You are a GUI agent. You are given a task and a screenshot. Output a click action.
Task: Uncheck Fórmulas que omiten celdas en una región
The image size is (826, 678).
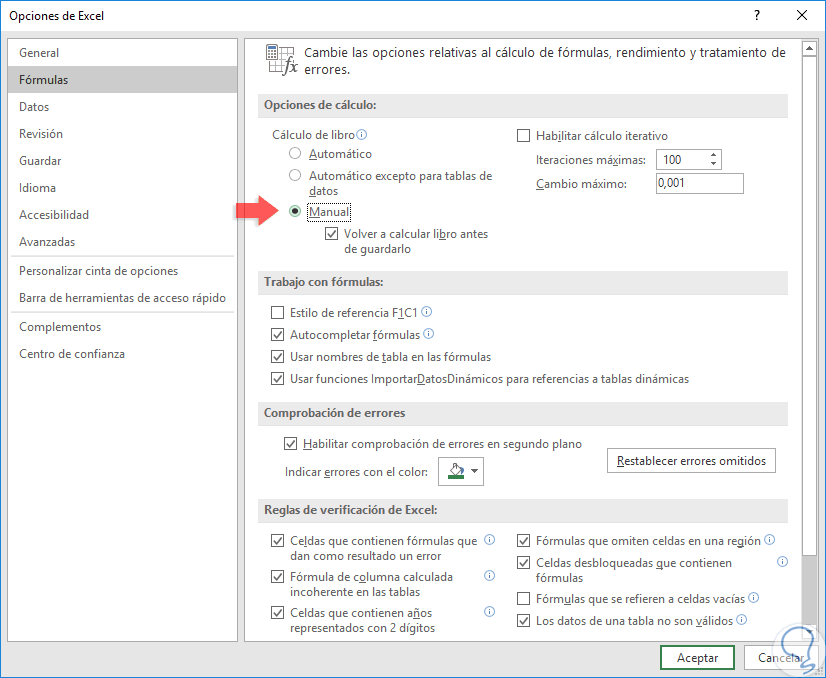(523, 541)
